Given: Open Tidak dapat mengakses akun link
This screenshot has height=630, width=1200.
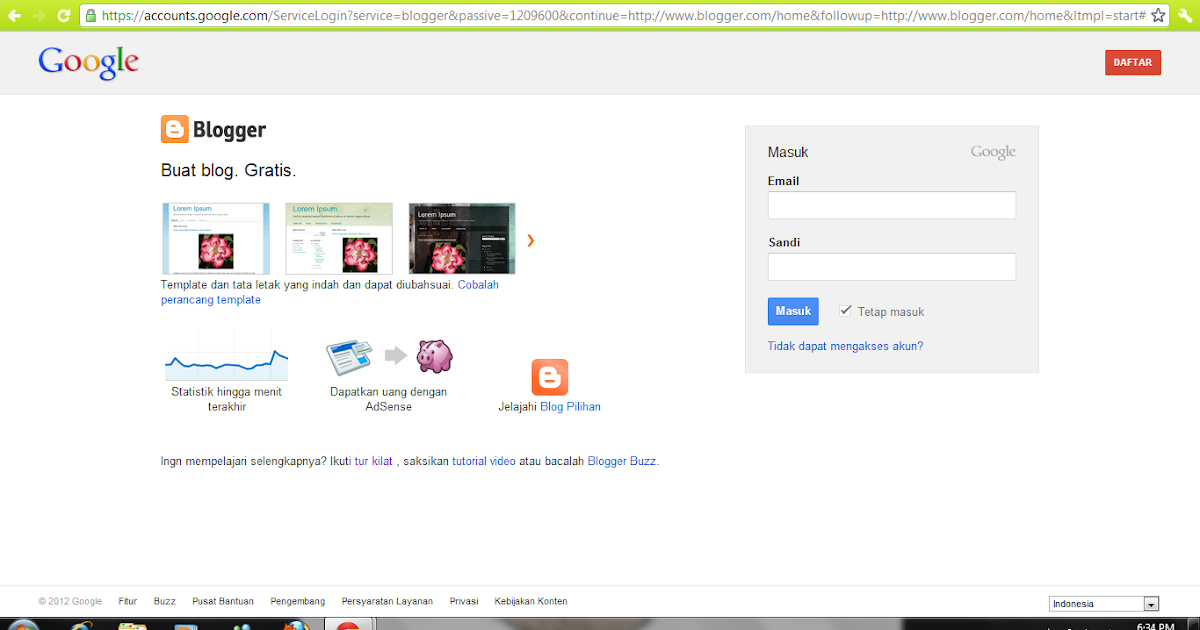Looking at the screenshot, I should pyautogui.click(x=845, y=346).
